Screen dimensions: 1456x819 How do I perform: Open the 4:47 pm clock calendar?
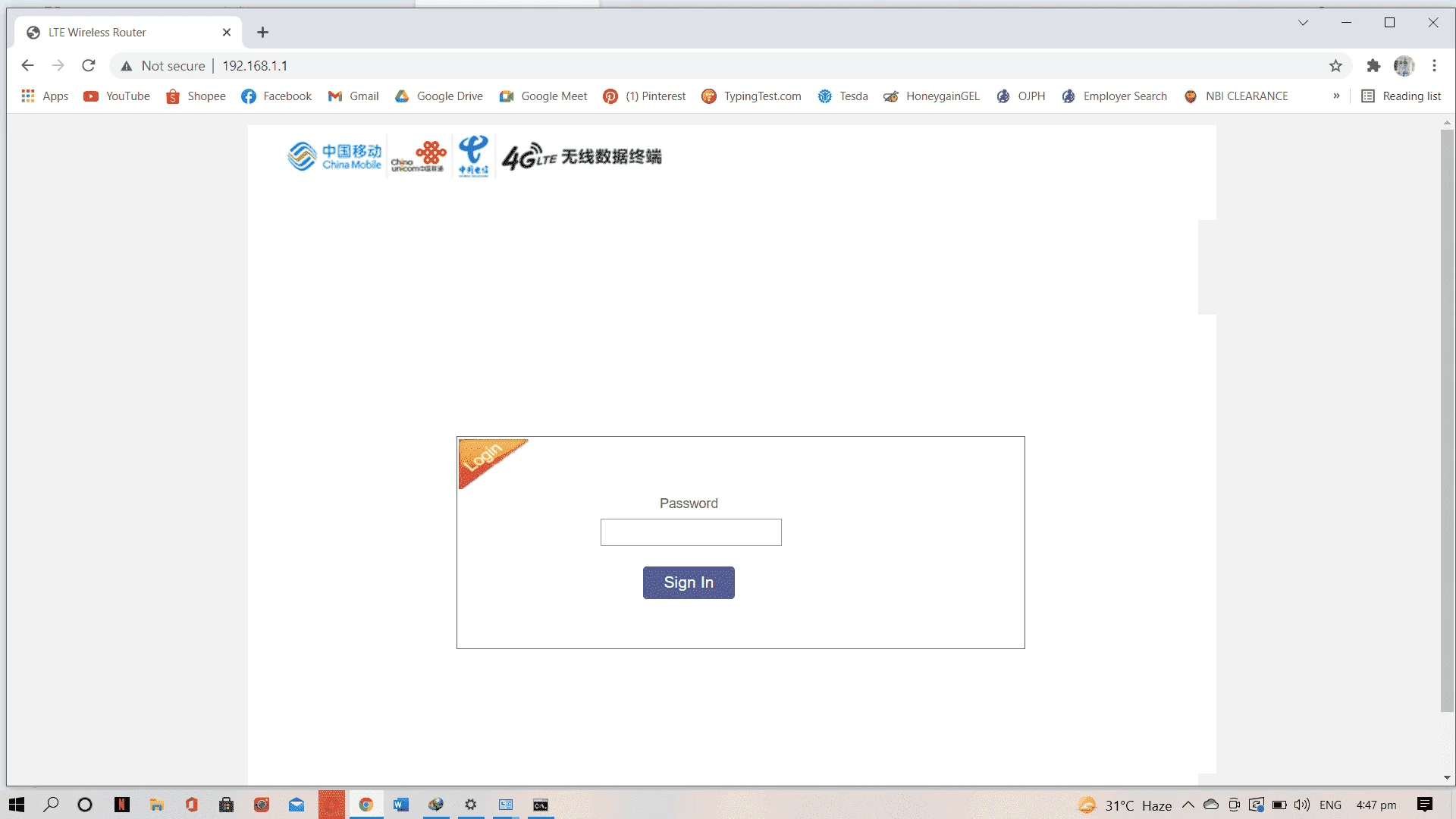[1376, 805]
